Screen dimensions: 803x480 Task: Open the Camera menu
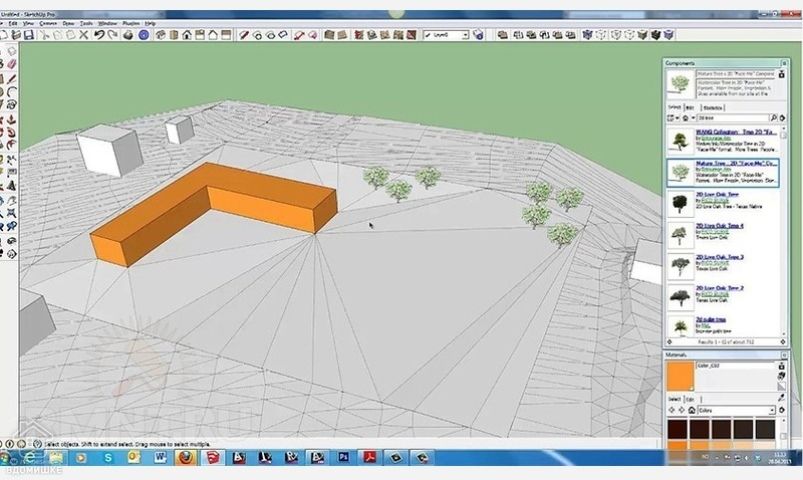[x=48, y=22]
